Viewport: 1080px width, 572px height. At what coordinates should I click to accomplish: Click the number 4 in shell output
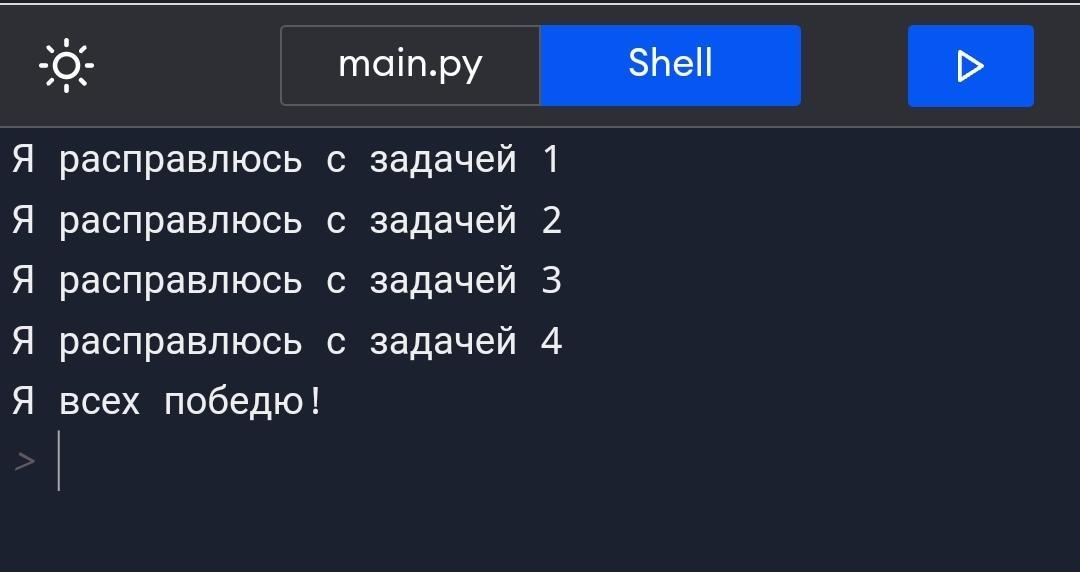click(x=551, y=342)
